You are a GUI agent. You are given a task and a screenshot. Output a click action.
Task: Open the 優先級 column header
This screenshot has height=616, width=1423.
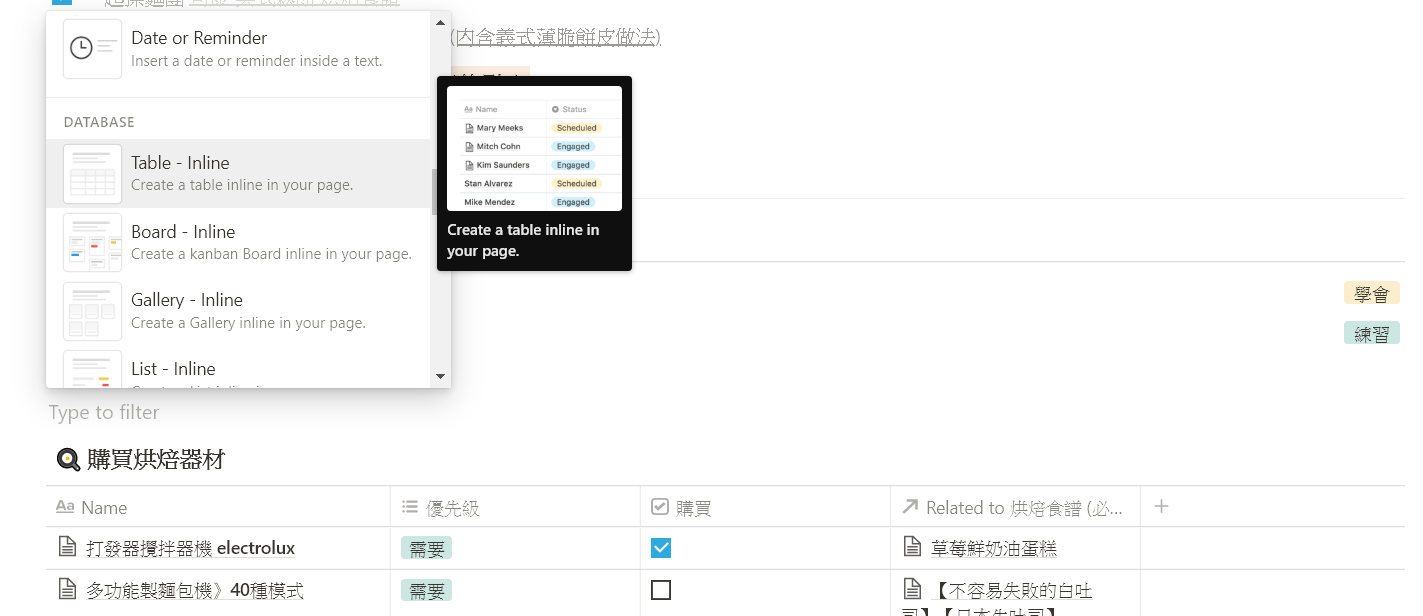(515, 507)
